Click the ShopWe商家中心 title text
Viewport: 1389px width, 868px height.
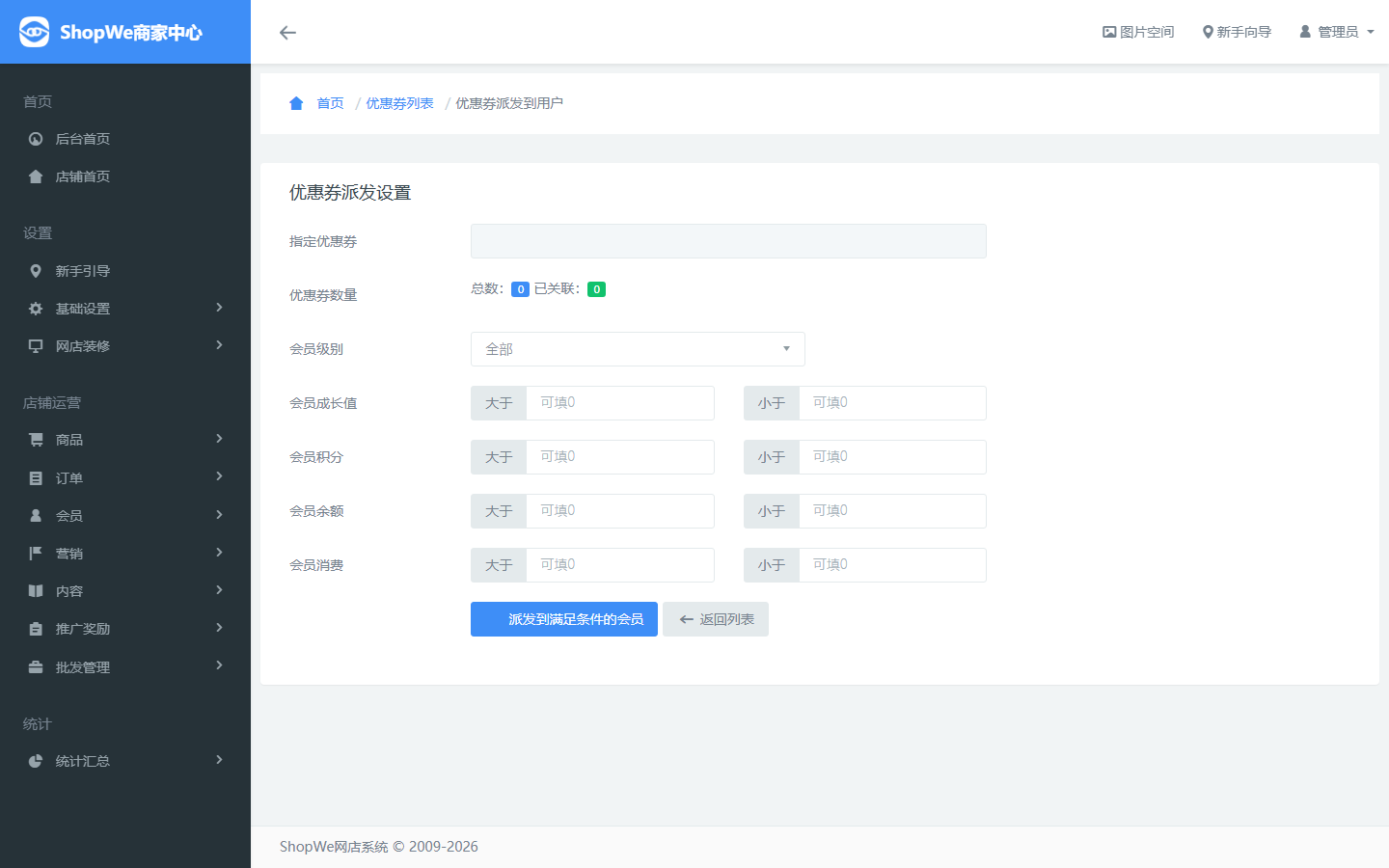(131, 33)
